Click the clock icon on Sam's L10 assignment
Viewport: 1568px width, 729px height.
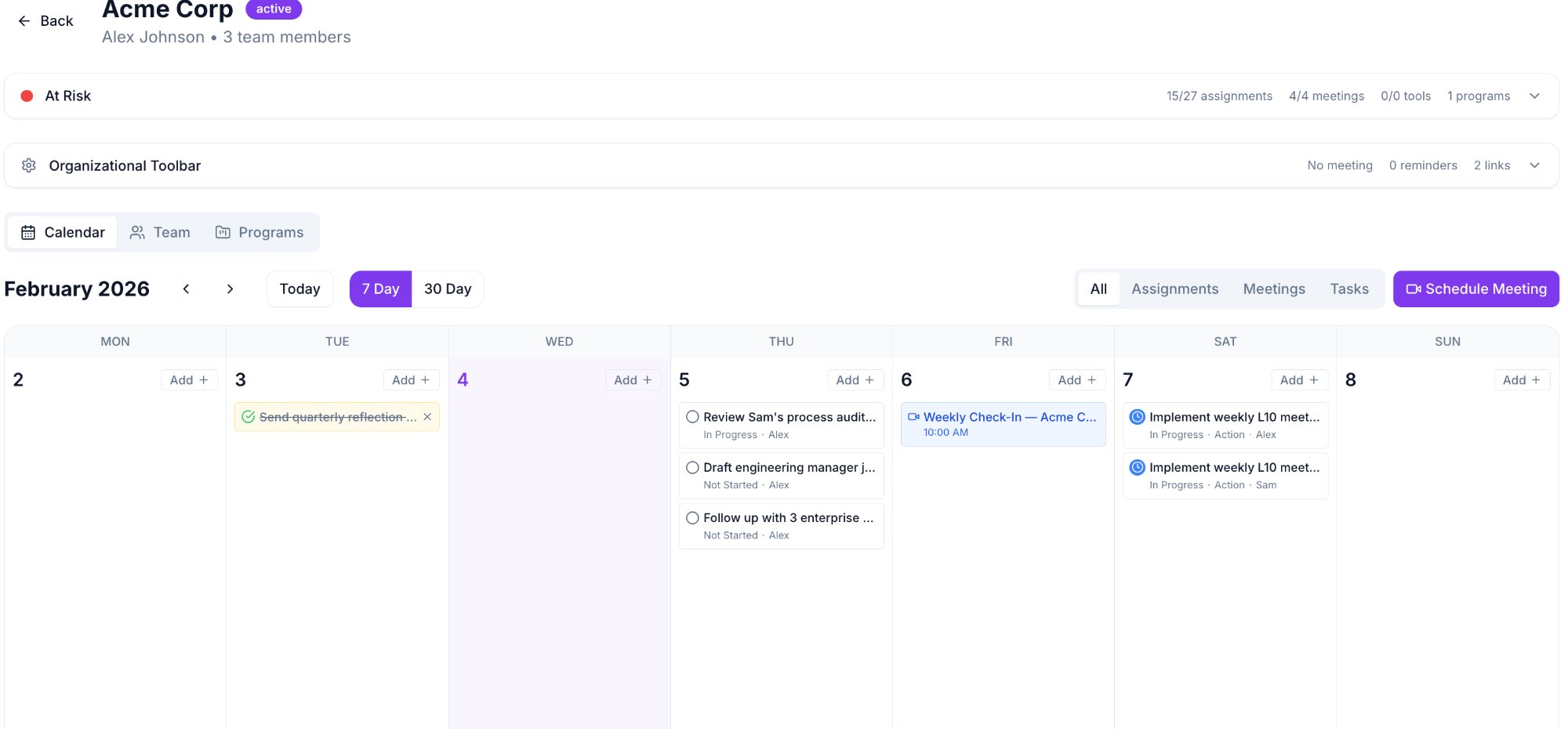tap(1137, 467)
